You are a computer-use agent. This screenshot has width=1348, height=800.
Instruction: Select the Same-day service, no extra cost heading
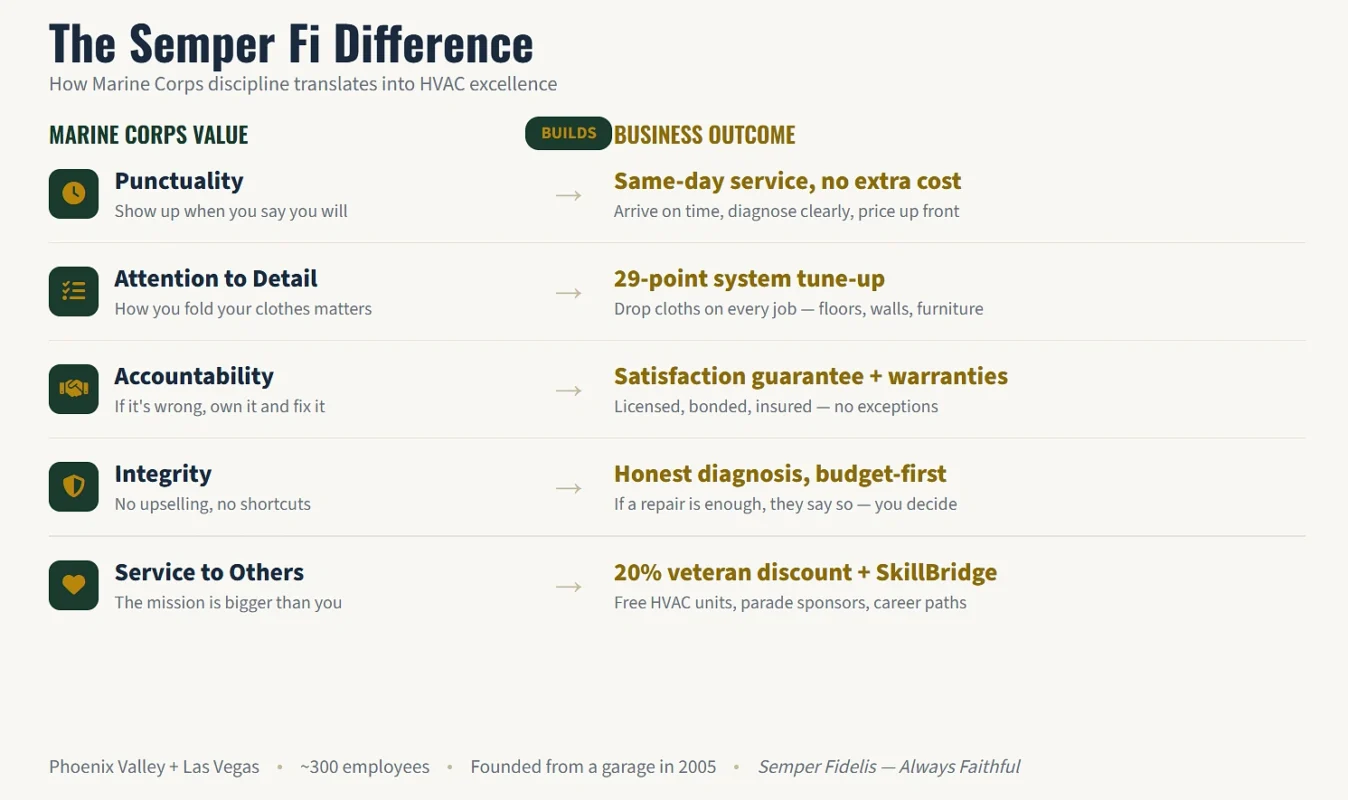pyautogui.click(x=787, y=181)
